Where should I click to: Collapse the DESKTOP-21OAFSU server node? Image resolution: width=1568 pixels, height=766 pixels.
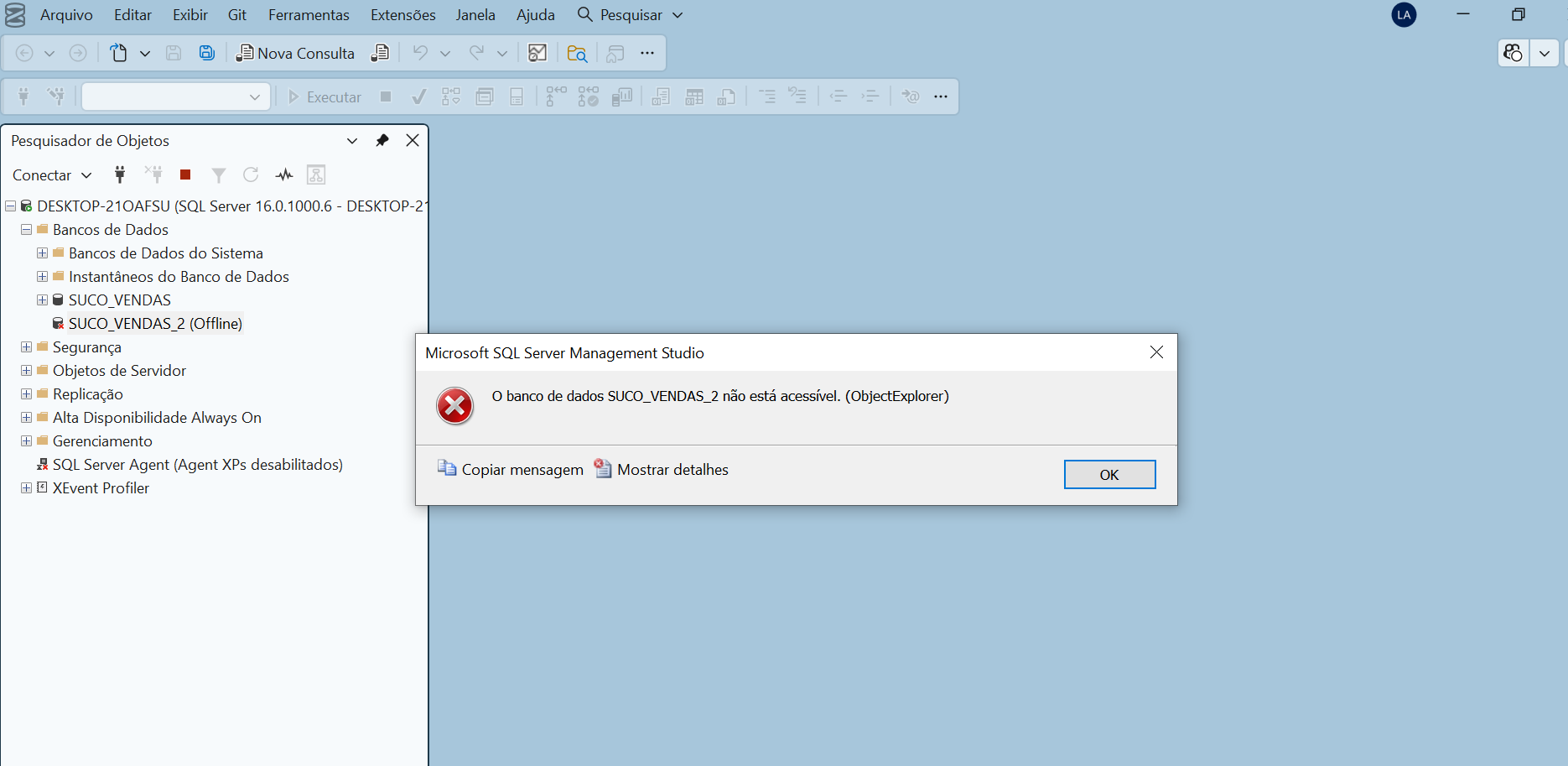point(10,206)
